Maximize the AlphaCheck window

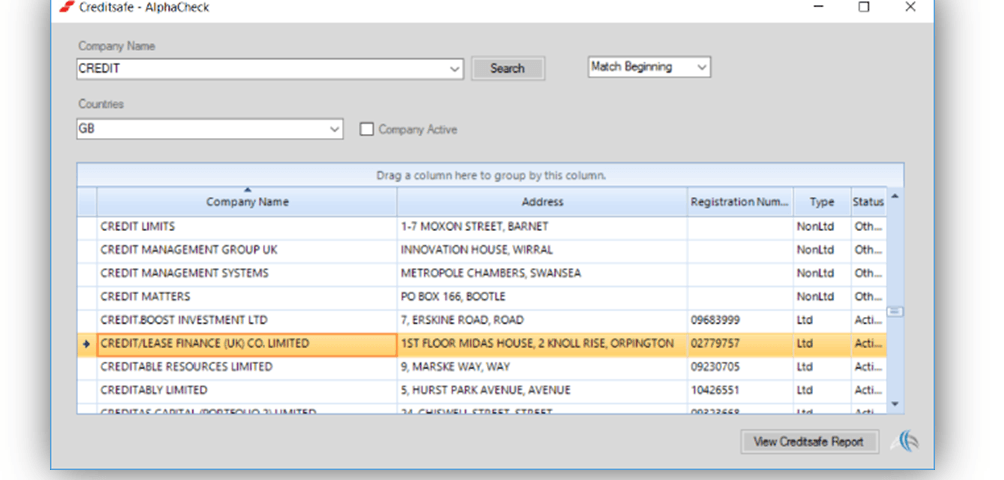click(864, 7)
